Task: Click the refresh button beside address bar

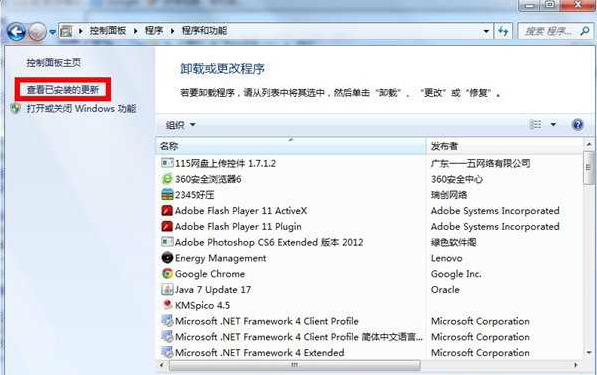Action: 503,31
